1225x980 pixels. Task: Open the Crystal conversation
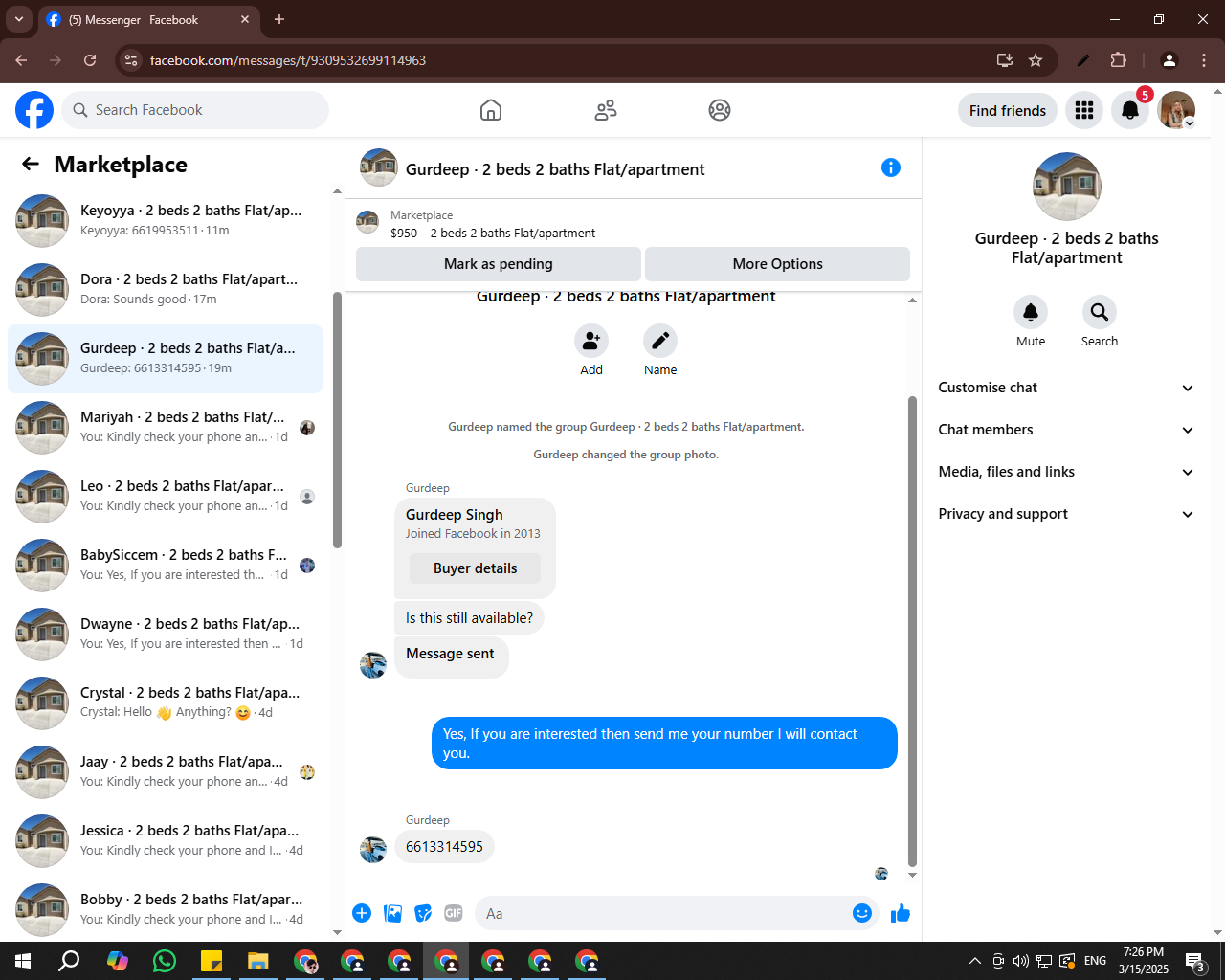coord(165,703)
